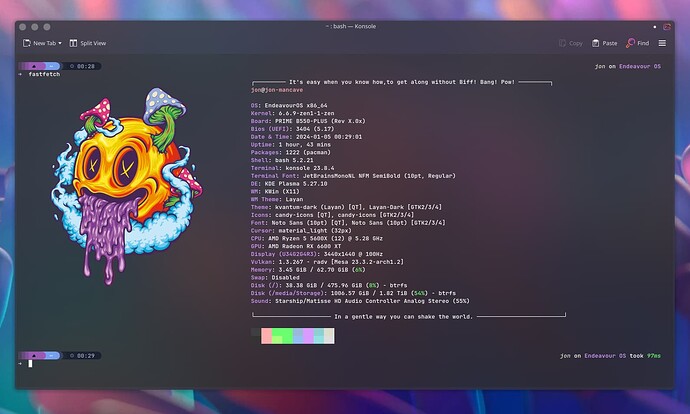Click the Split View button
Image resolution: width=690 pixels, height=414 pixels.
tap(88, 43)
